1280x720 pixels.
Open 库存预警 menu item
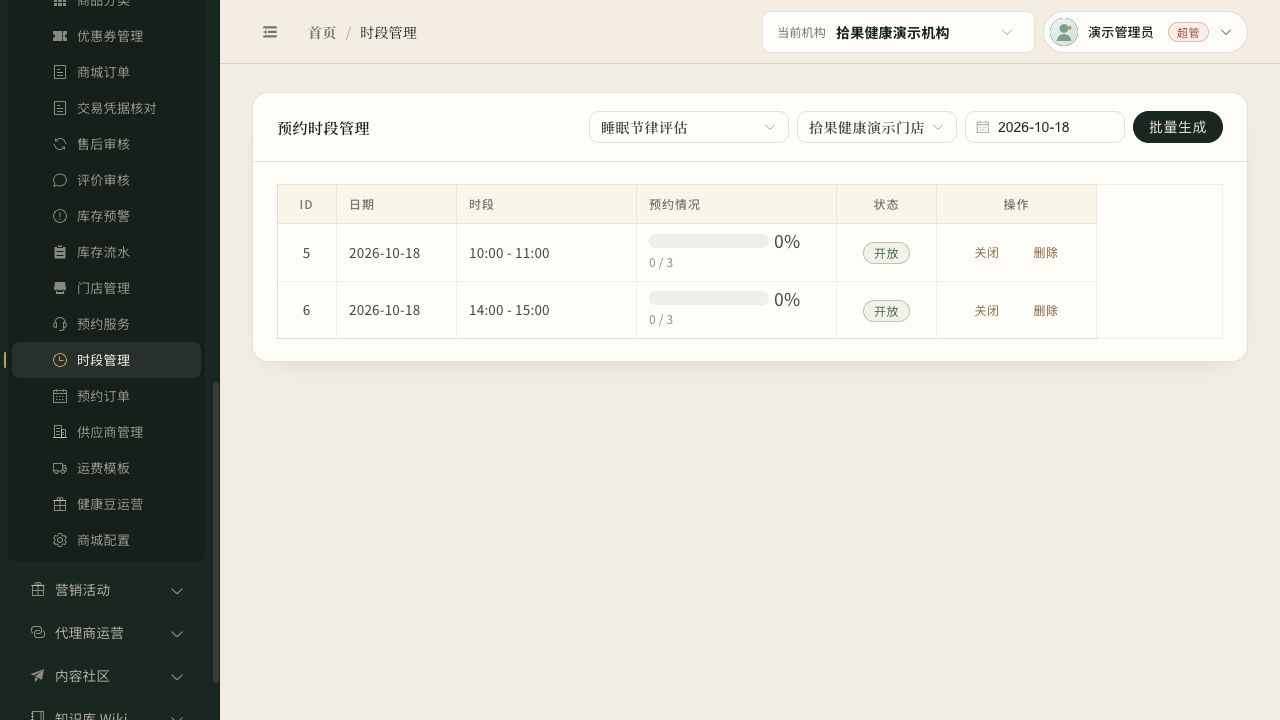[x=106, y=216]
